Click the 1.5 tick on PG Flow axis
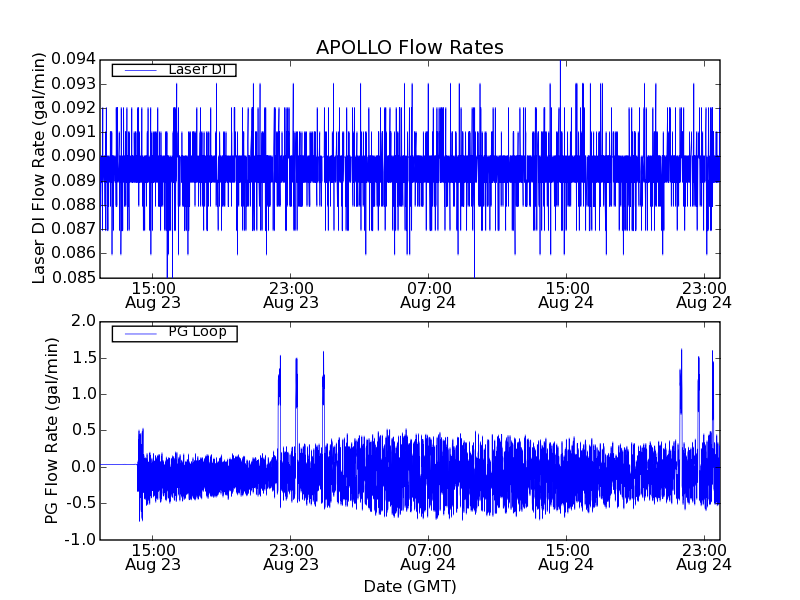The image size is (800, 600). coord(84,358)
